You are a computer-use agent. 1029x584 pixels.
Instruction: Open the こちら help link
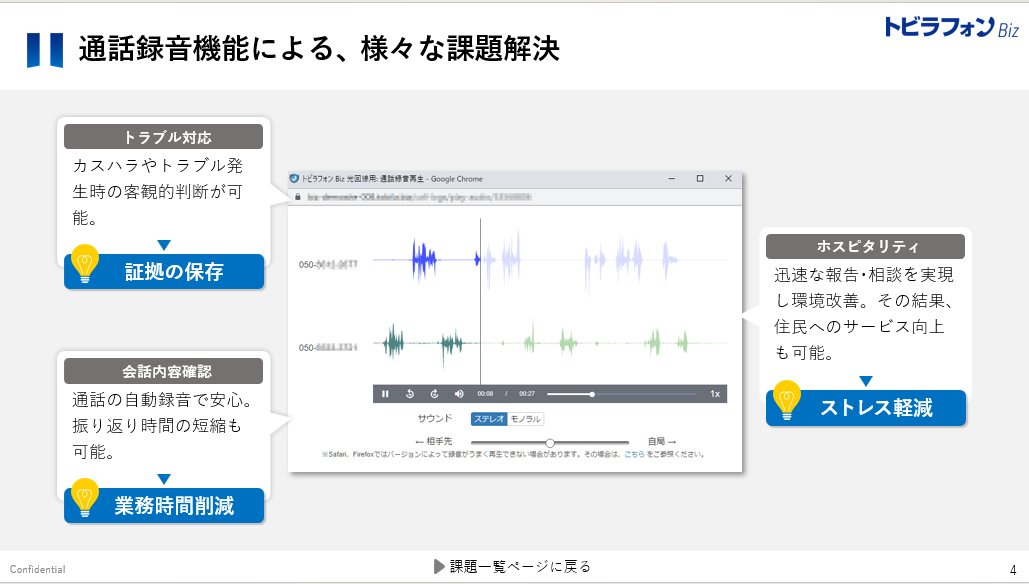tap(634, 454)
